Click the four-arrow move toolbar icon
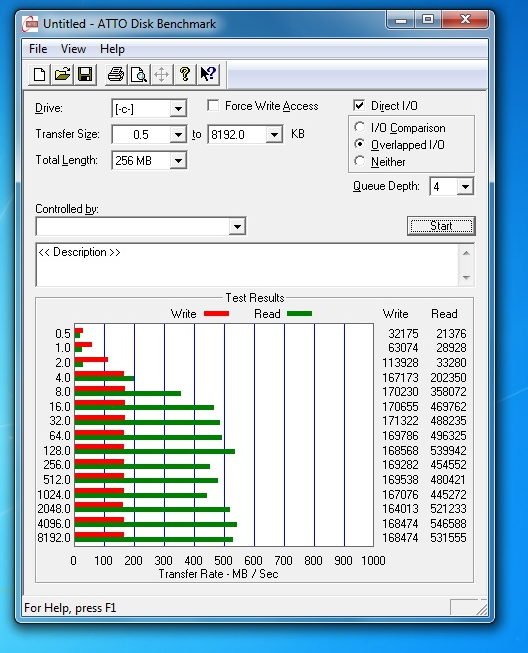 click(x=162, y=75)
